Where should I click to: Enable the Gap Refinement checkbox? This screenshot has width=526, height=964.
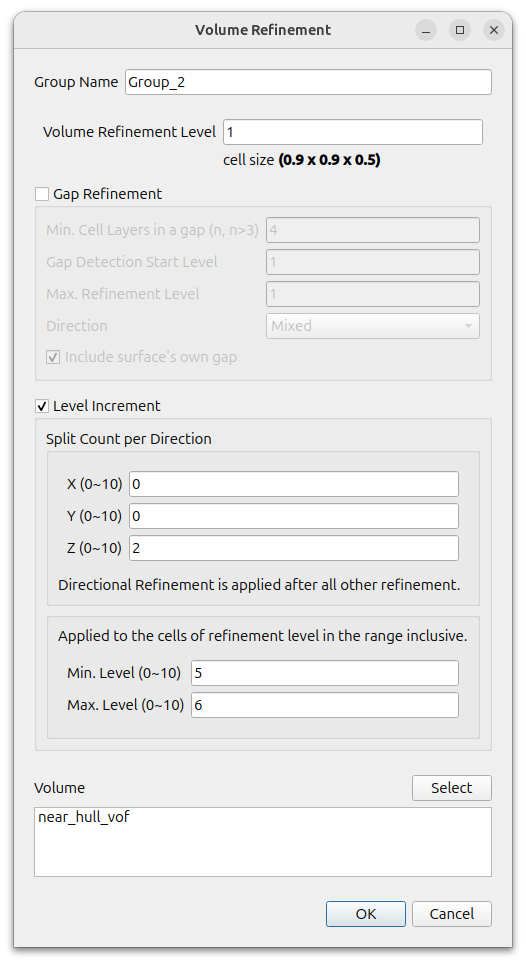point(42,194)
